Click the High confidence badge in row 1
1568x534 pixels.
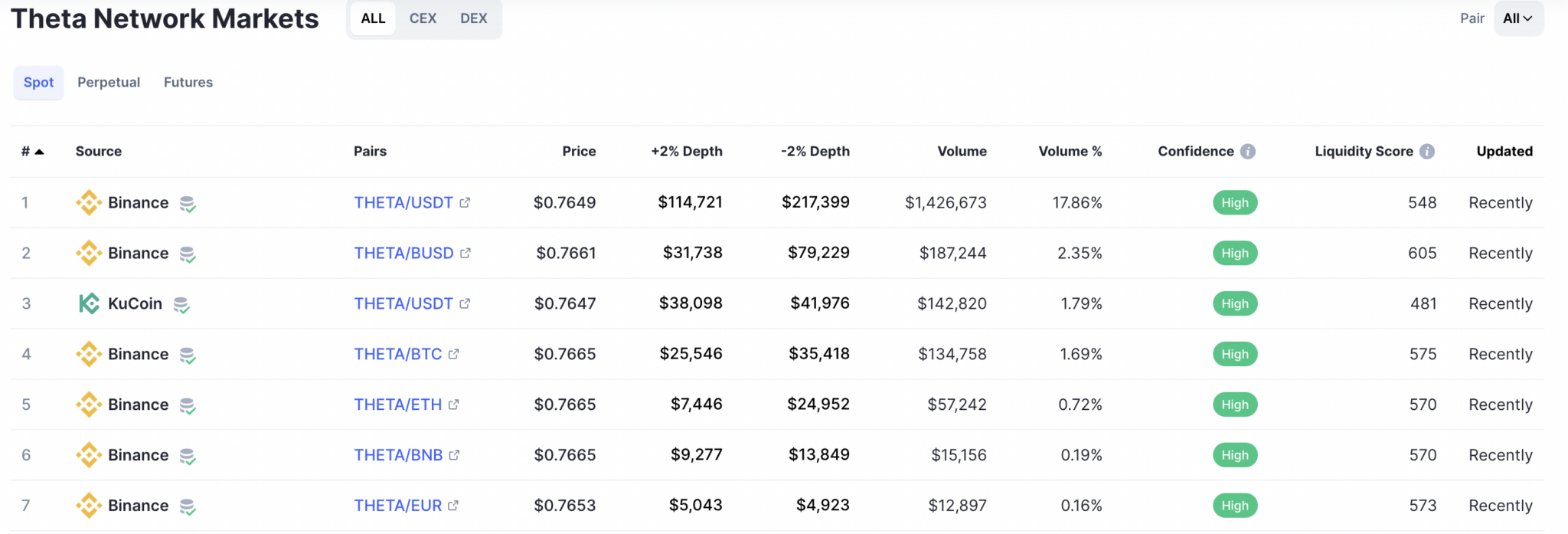click(1234, 203)
